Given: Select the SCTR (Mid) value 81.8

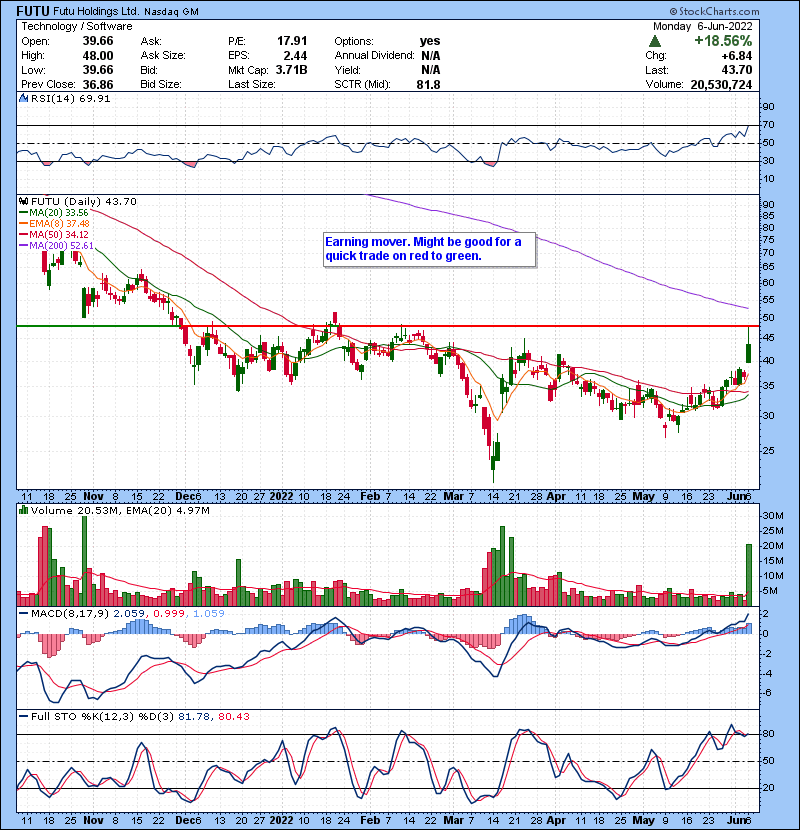Looking at the screenshot, I should (428, 84).
